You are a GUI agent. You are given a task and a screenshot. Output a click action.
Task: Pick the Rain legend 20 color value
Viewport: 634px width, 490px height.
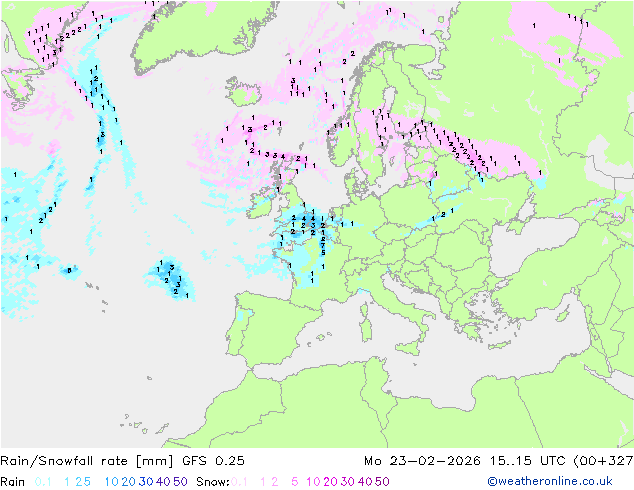click(x=128, y=482)
